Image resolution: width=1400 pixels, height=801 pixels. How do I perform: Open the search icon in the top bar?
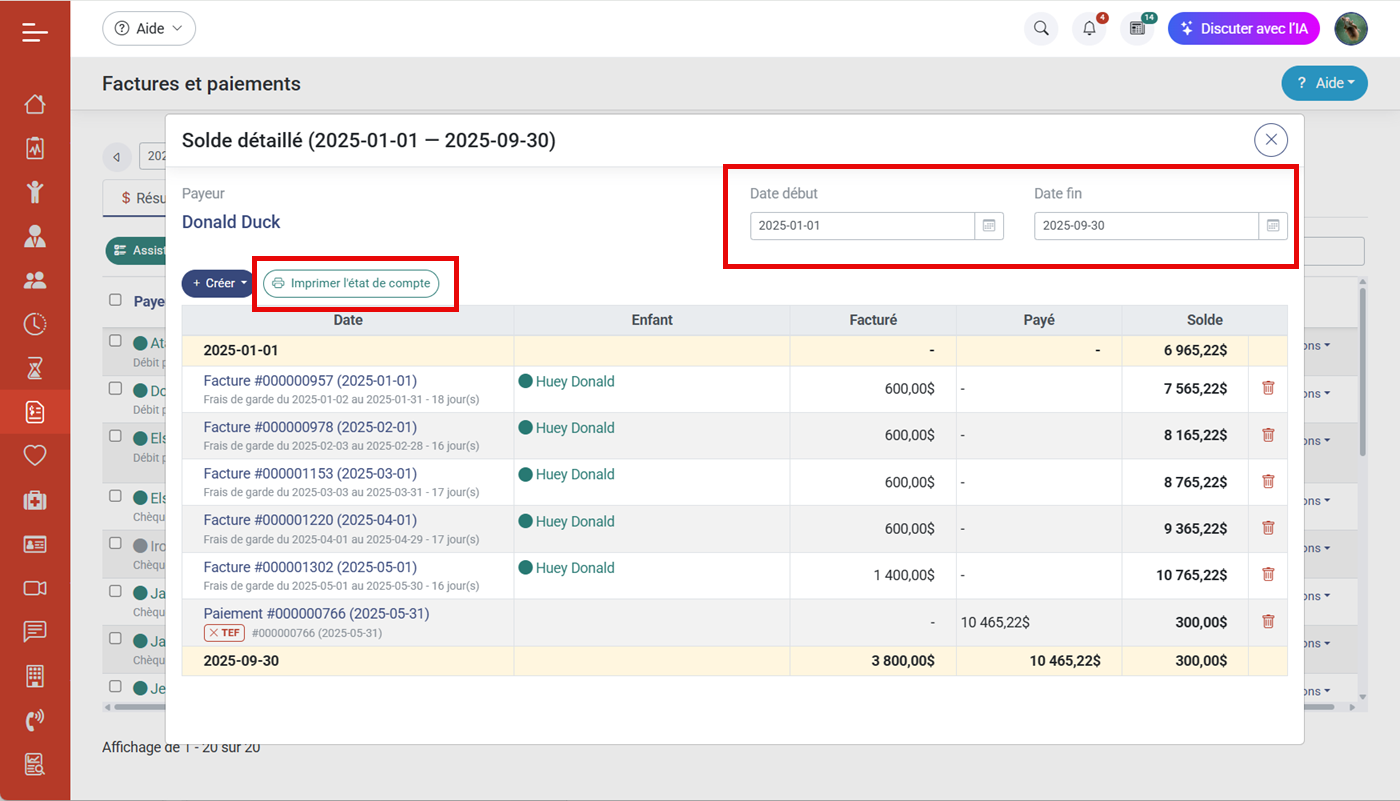click(x=1040, y=28)
